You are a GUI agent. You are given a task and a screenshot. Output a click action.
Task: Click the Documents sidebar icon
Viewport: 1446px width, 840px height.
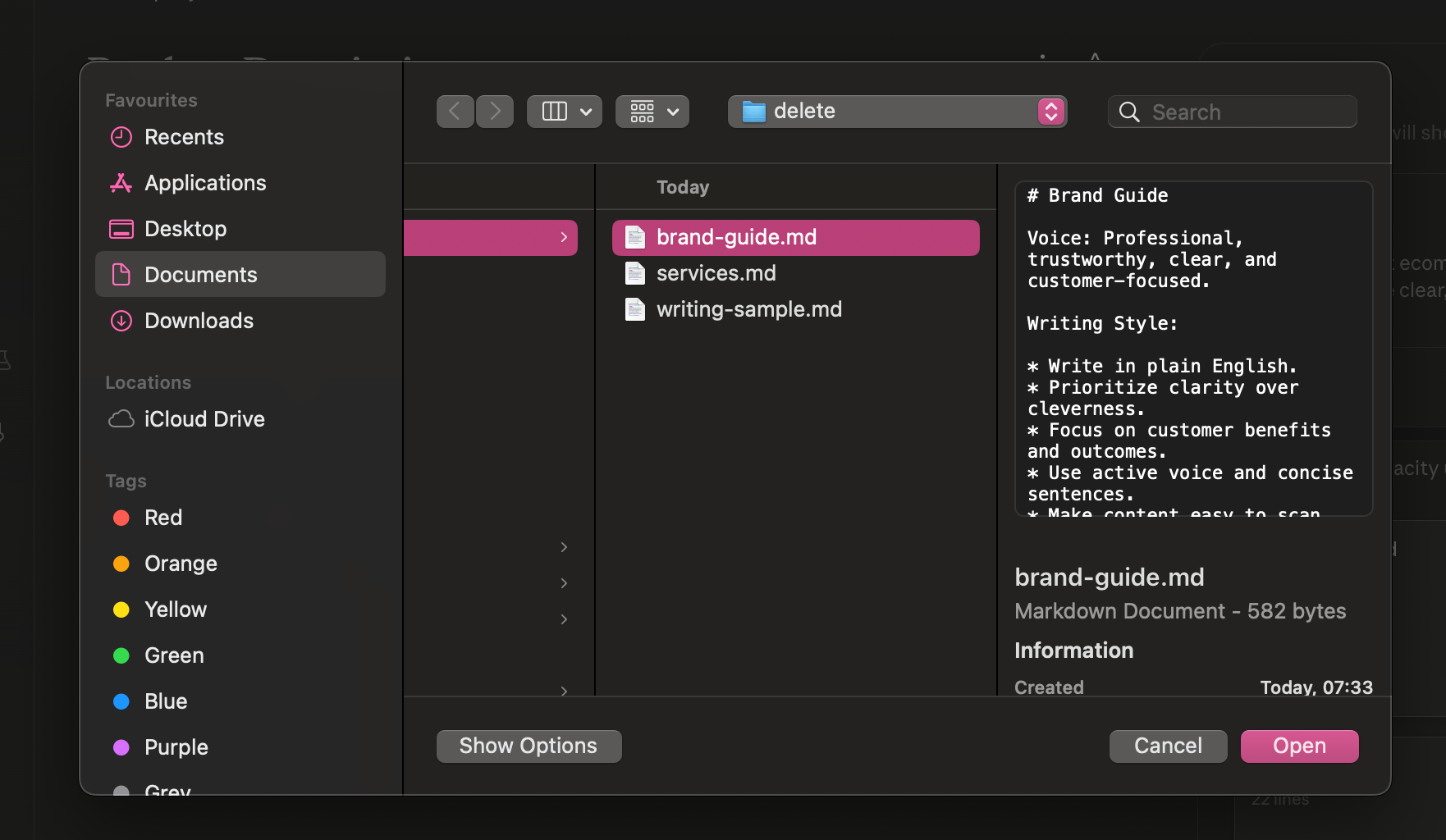point(121,275)
